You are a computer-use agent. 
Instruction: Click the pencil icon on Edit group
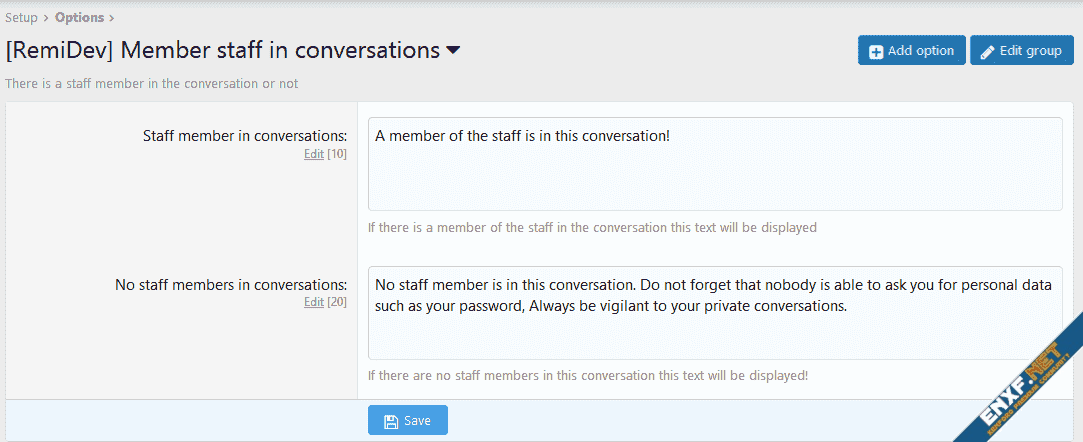pyautogui.click(x=987, y=51)
